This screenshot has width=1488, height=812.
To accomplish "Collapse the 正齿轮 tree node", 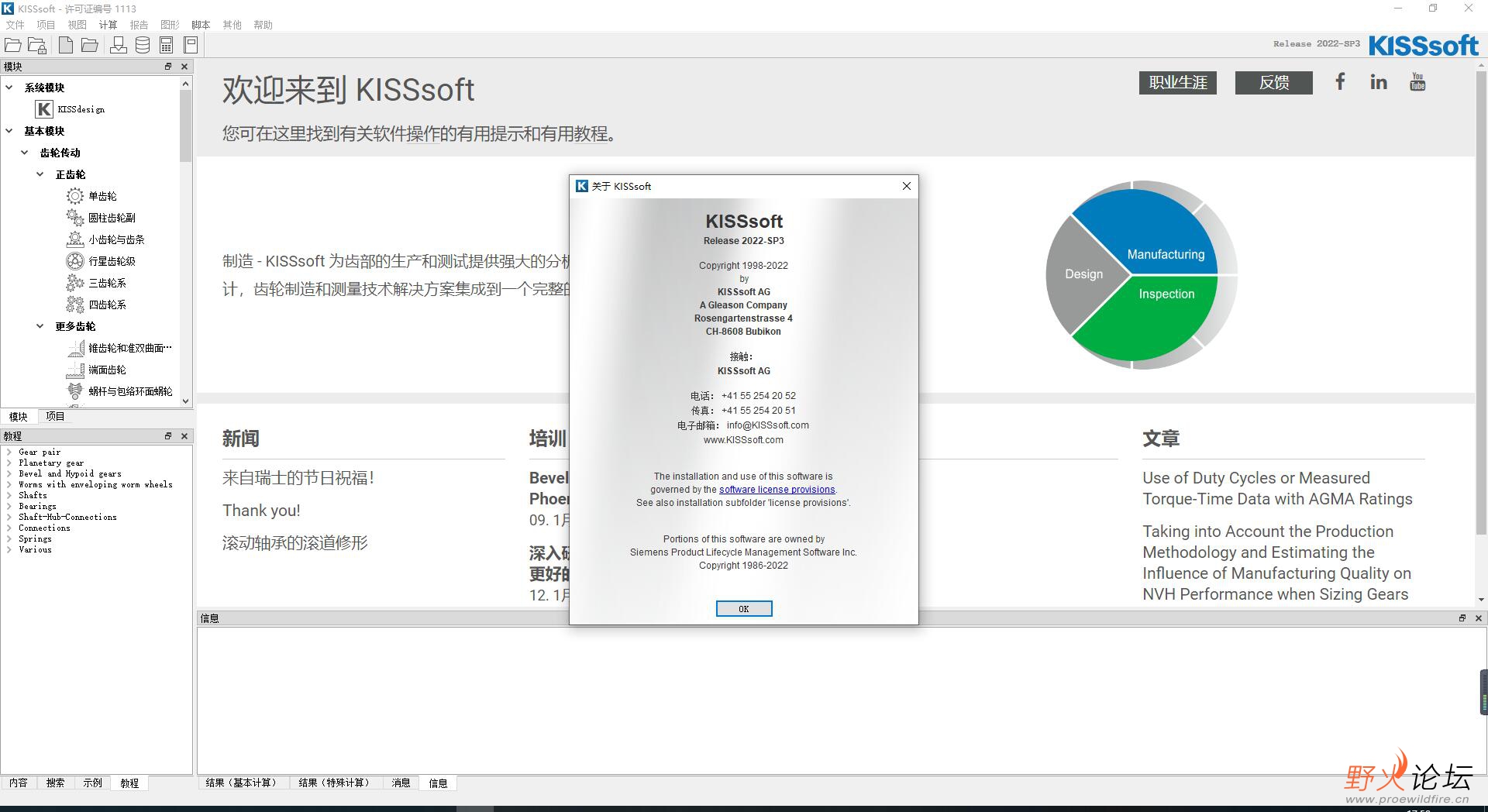I will pos(40,174).
